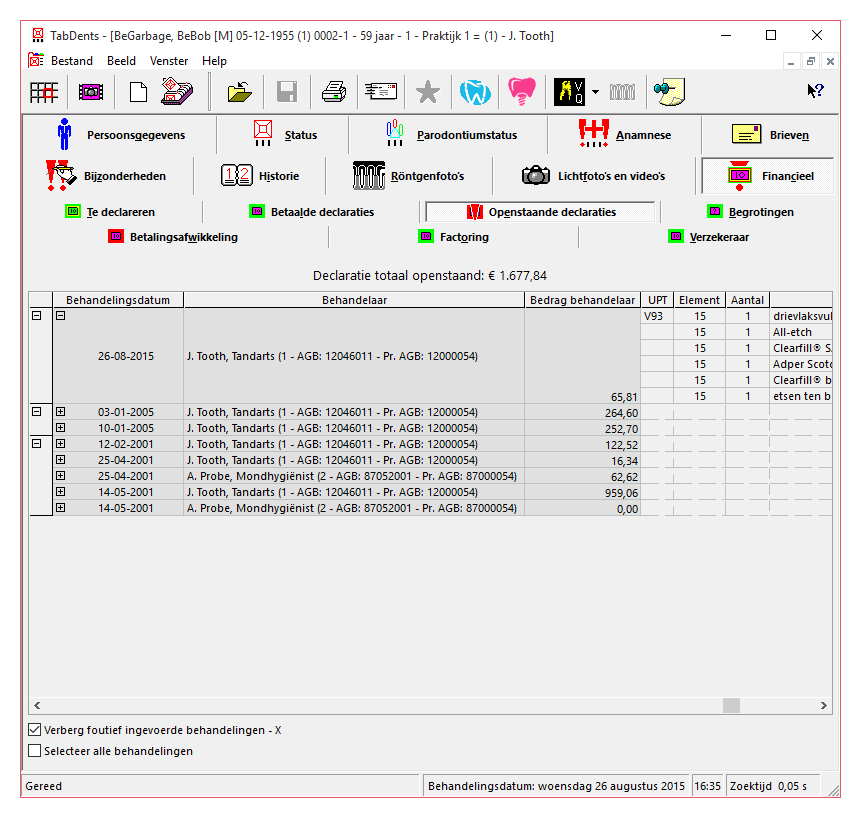Create a new blank document icon
The width and height of the screenshot is (861, 818).
pos(138,92)
